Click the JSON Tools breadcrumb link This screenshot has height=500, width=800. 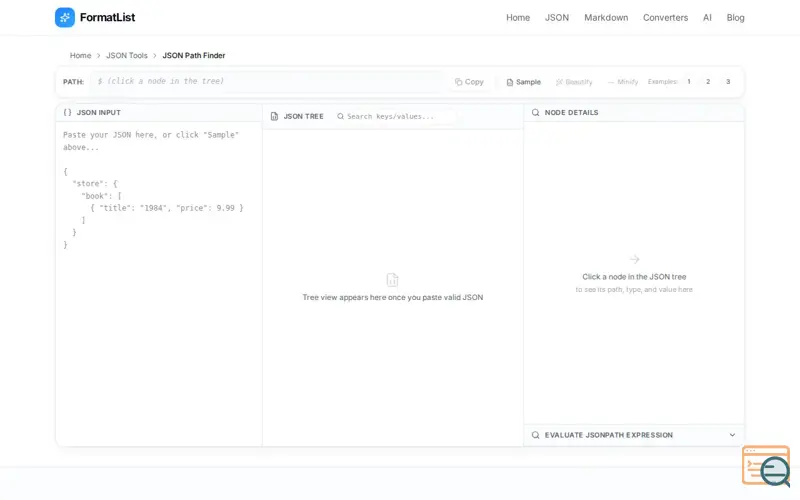point(127,55)
